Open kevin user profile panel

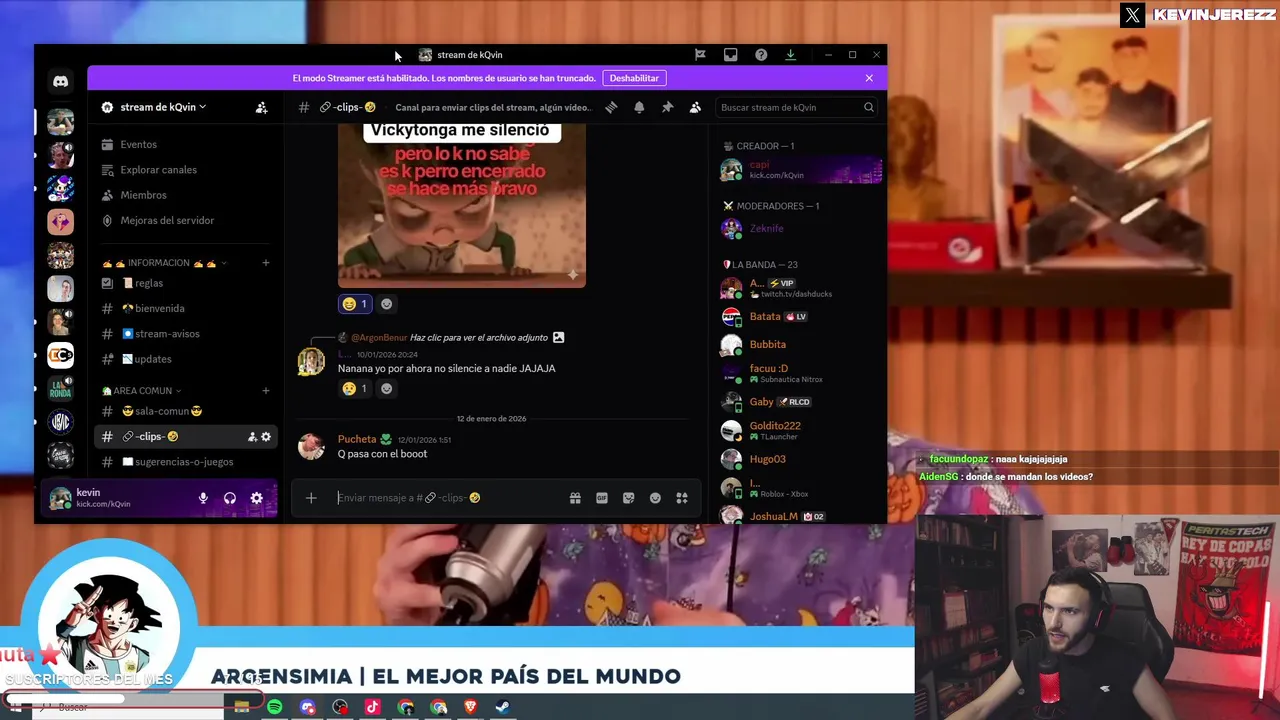coord(115,498)
